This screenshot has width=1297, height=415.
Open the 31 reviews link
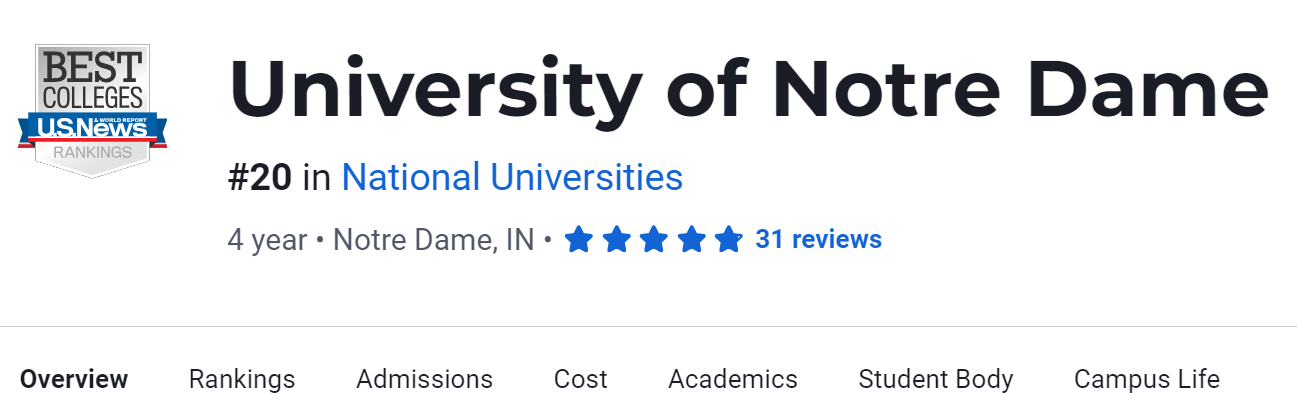pos(818,240)
